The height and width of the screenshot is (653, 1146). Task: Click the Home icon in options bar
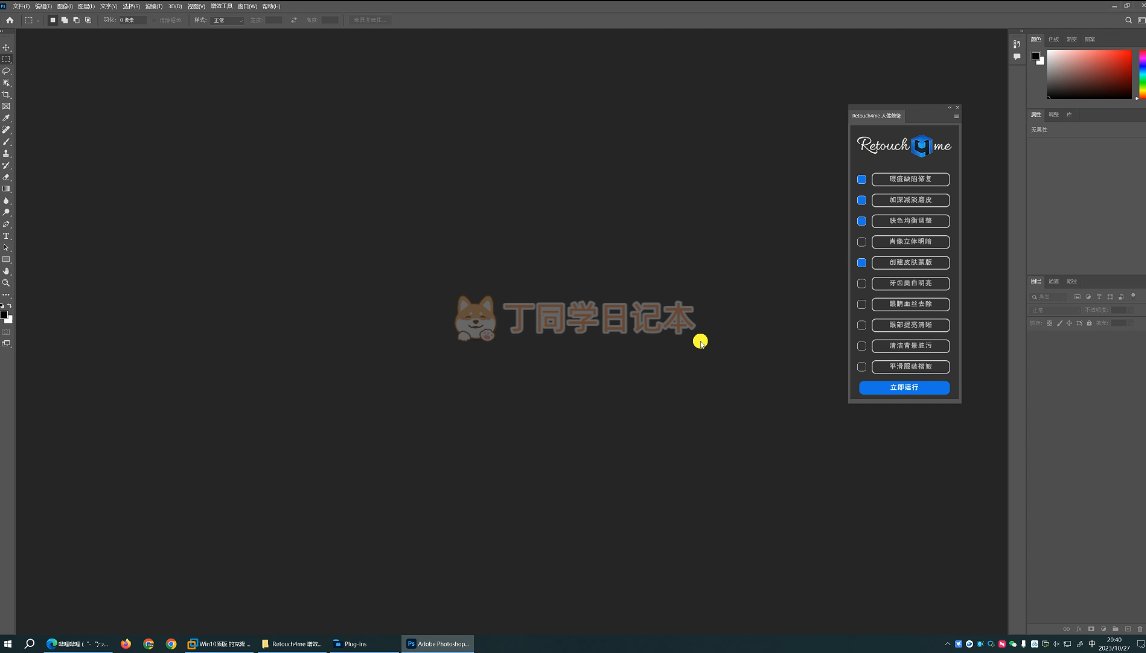[10, 20]
